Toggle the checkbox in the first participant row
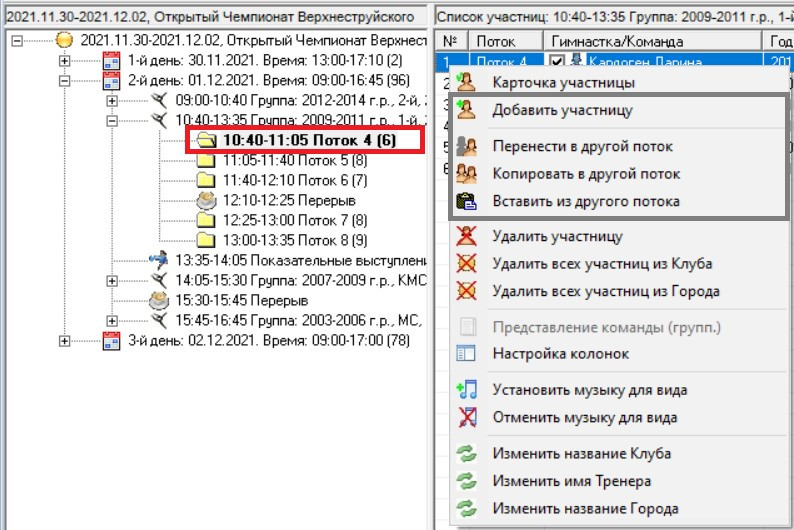 tap(559, 63)
